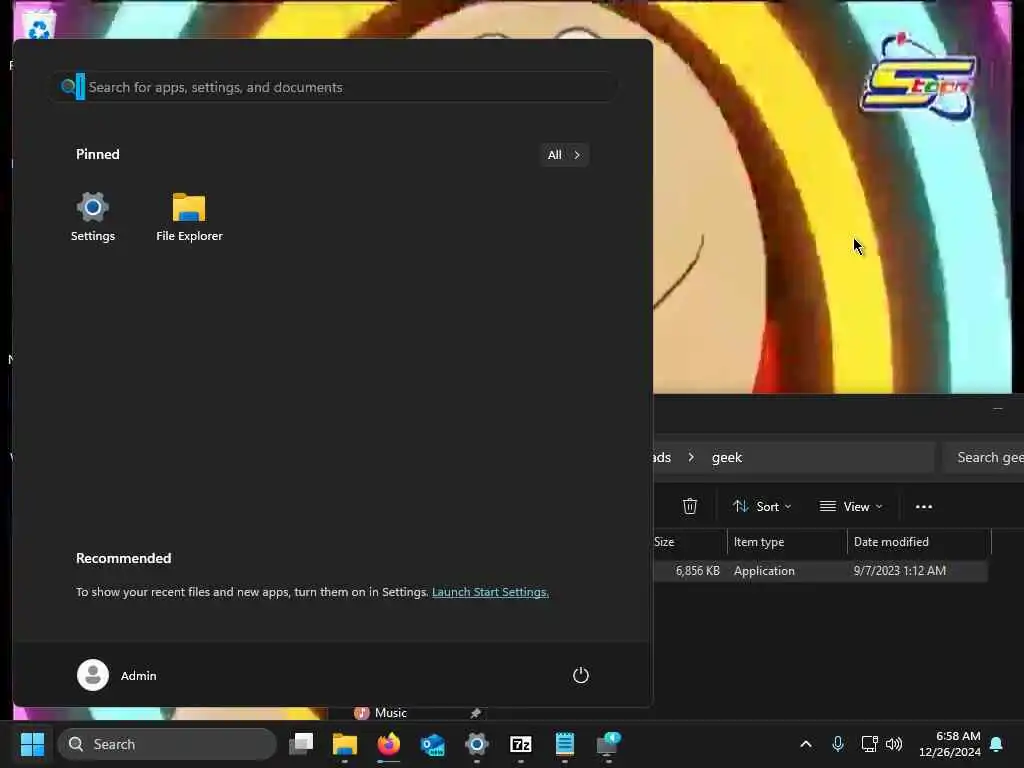This screenshot has height=768, width=1024.
Task: Launch Firefox from the taskbar
Action: 389,744
